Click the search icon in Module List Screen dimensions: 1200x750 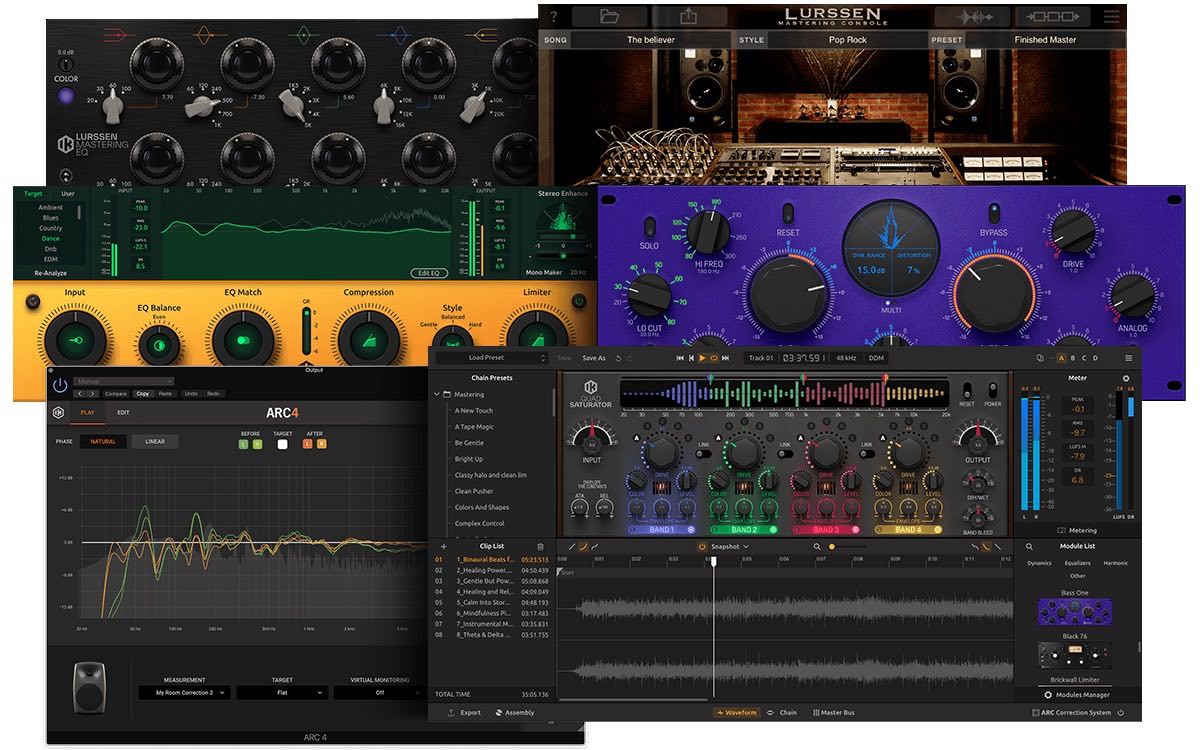(x=1029, y=547)
